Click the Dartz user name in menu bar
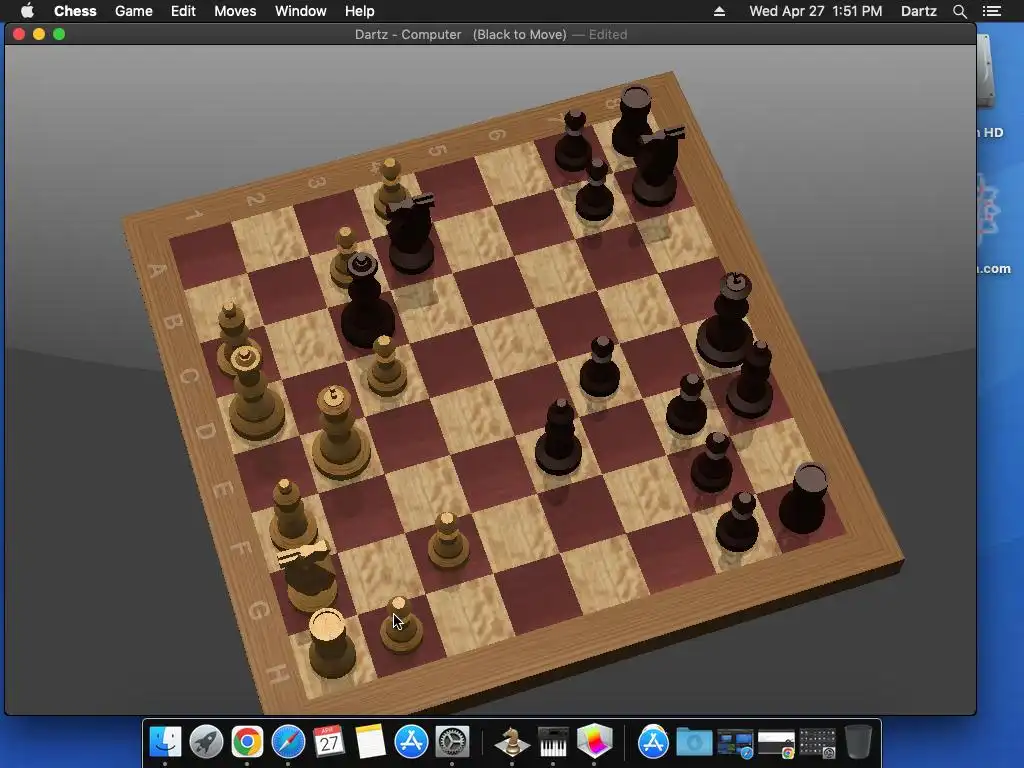Image resolution: width=1024 pixels, height=768 pixels. point(918,11)
